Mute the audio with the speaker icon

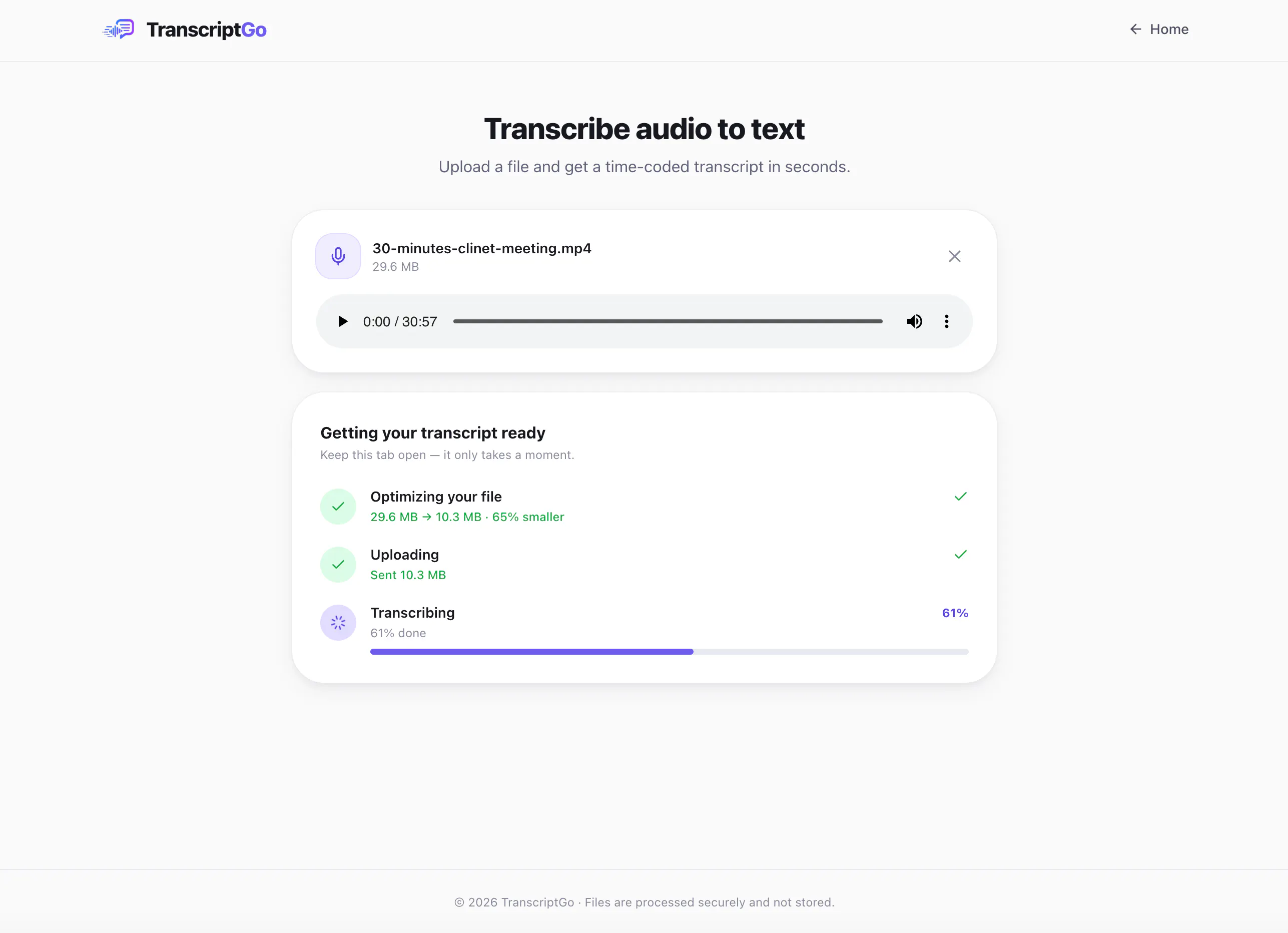pyautogui.click(x=914, y=322)
